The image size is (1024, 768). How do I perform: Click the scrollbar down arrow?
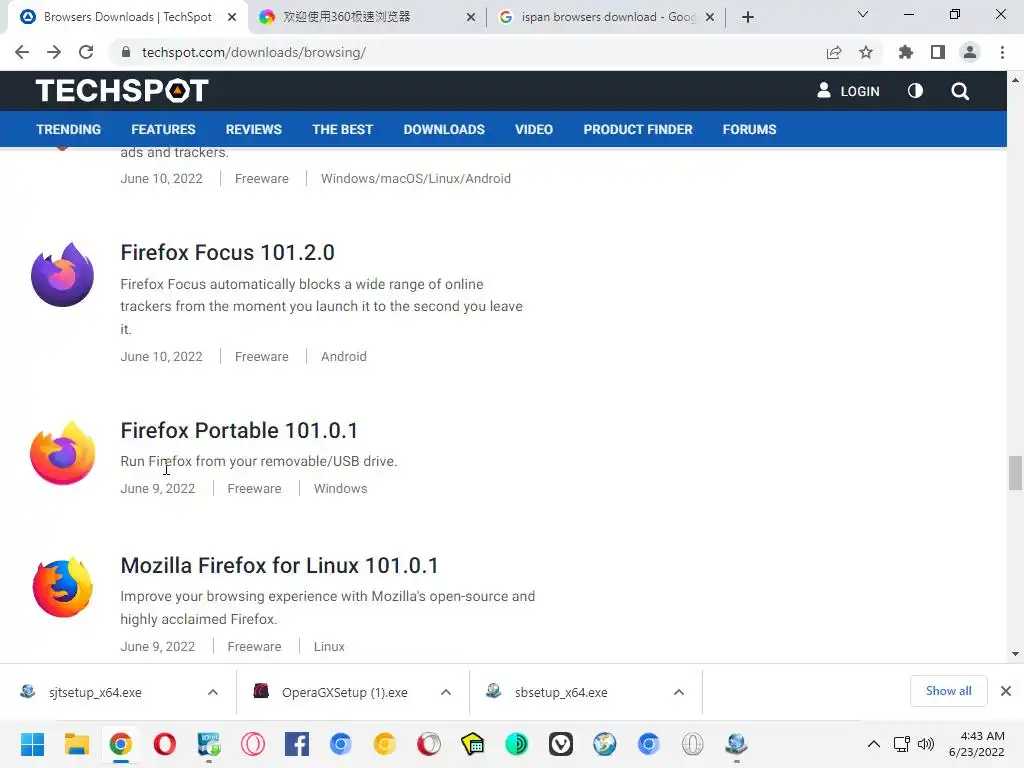click(x=1015, y=654)
